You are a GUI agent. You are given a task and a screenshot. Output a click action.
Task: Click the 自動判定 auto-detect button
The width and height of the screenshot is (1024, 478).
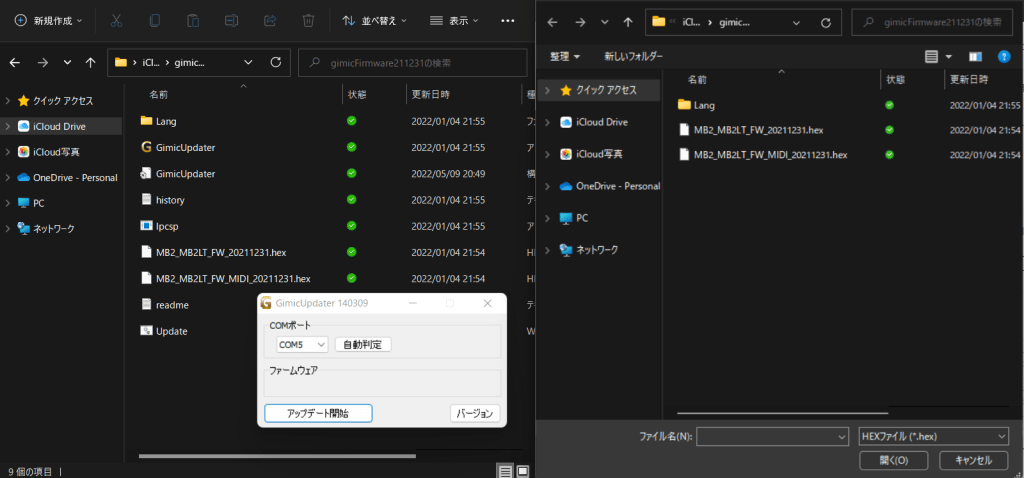(362, 344)
